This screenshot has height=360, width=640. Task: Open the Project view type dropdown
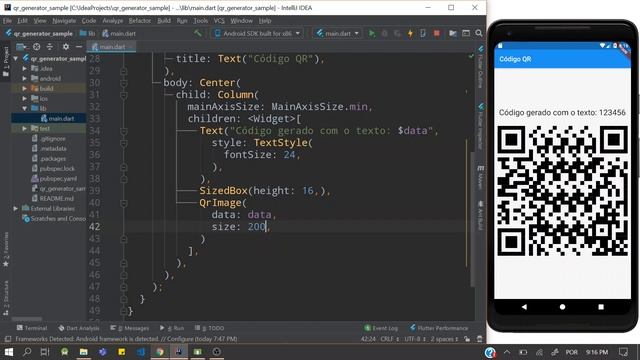coord(21,47)
